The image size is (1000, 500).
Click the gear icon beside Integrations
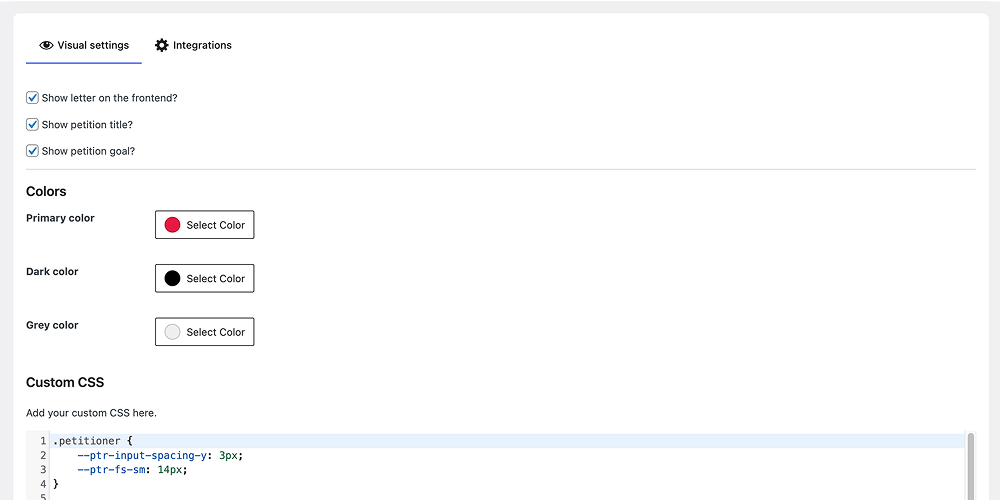pyautogui.click(x=162, y=45)
